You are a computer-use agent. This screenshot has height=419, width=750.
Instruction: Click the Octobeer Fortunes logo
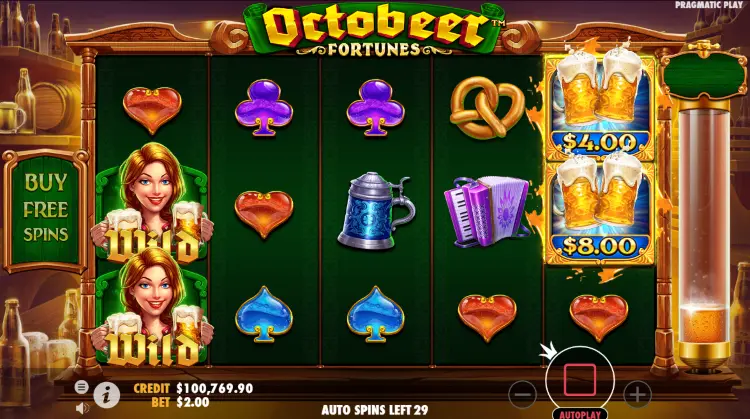click(x=375, y=29)
